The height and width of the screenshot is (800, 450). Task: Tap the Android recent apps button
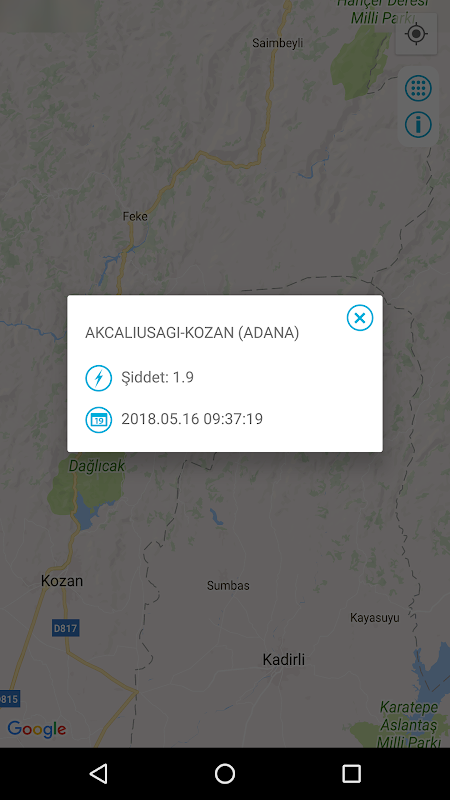point(351,773)
